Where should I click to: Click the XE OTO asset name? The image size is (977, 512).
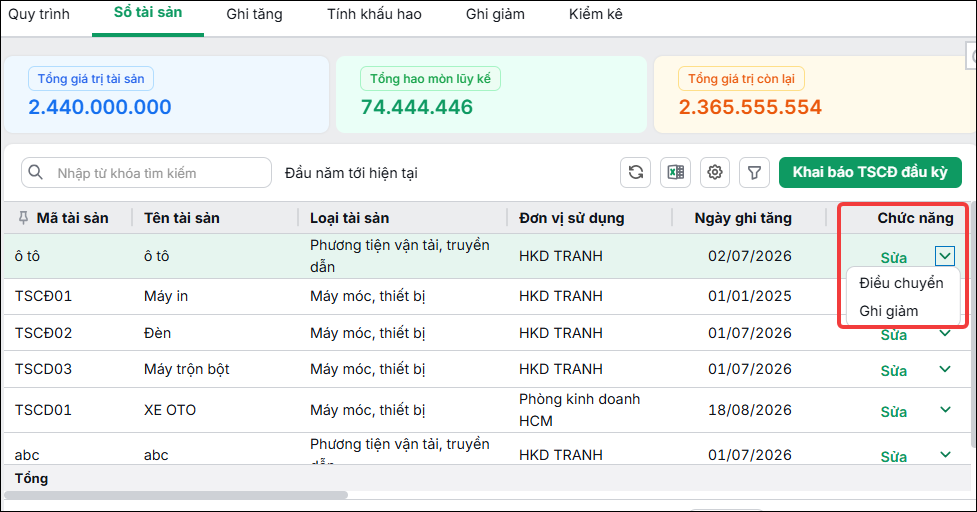point(169,410)
